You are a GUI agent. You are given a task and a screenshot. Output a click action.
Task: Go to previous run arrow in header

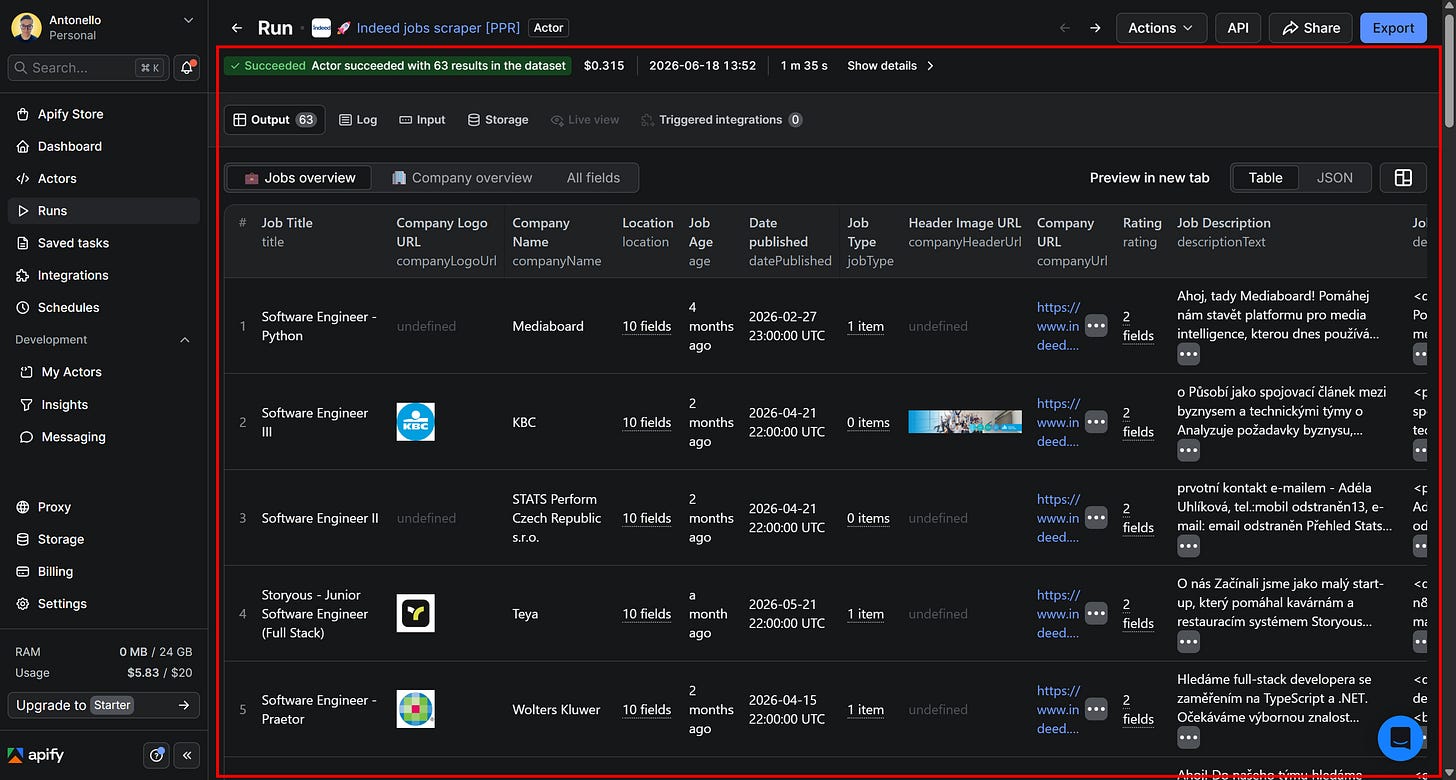(x=1065, y=28)
